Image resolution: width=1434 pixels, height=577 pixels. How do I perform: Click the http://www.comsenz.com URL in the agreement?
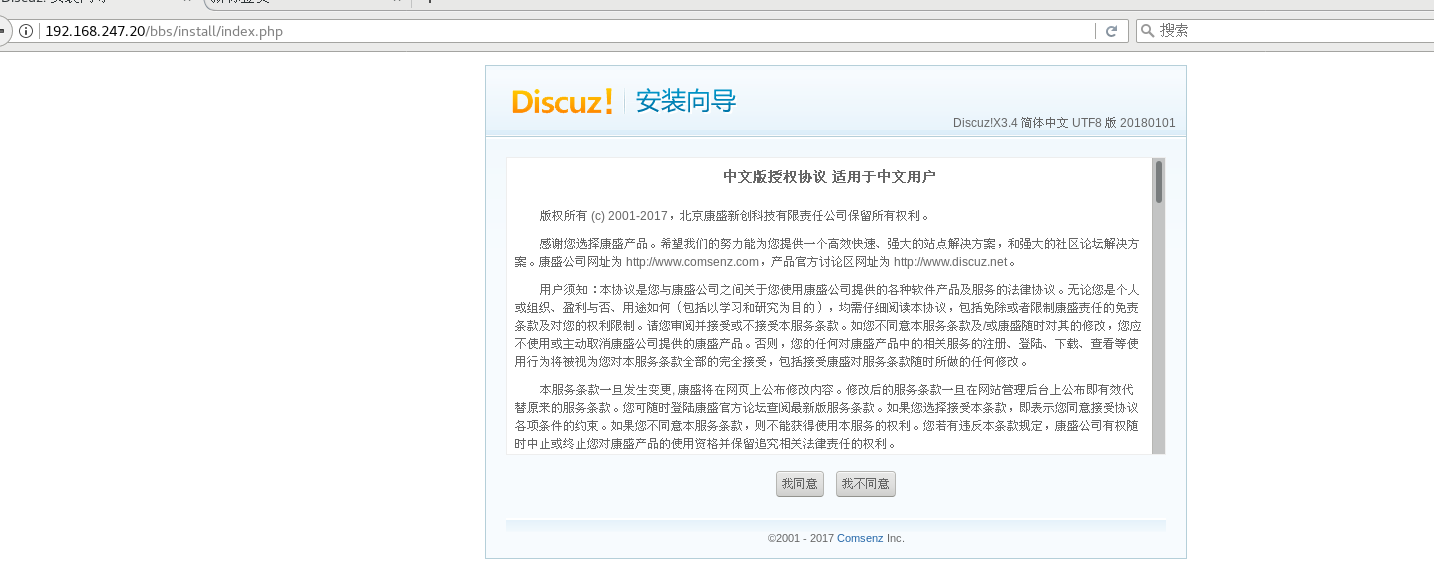point(692,262)
